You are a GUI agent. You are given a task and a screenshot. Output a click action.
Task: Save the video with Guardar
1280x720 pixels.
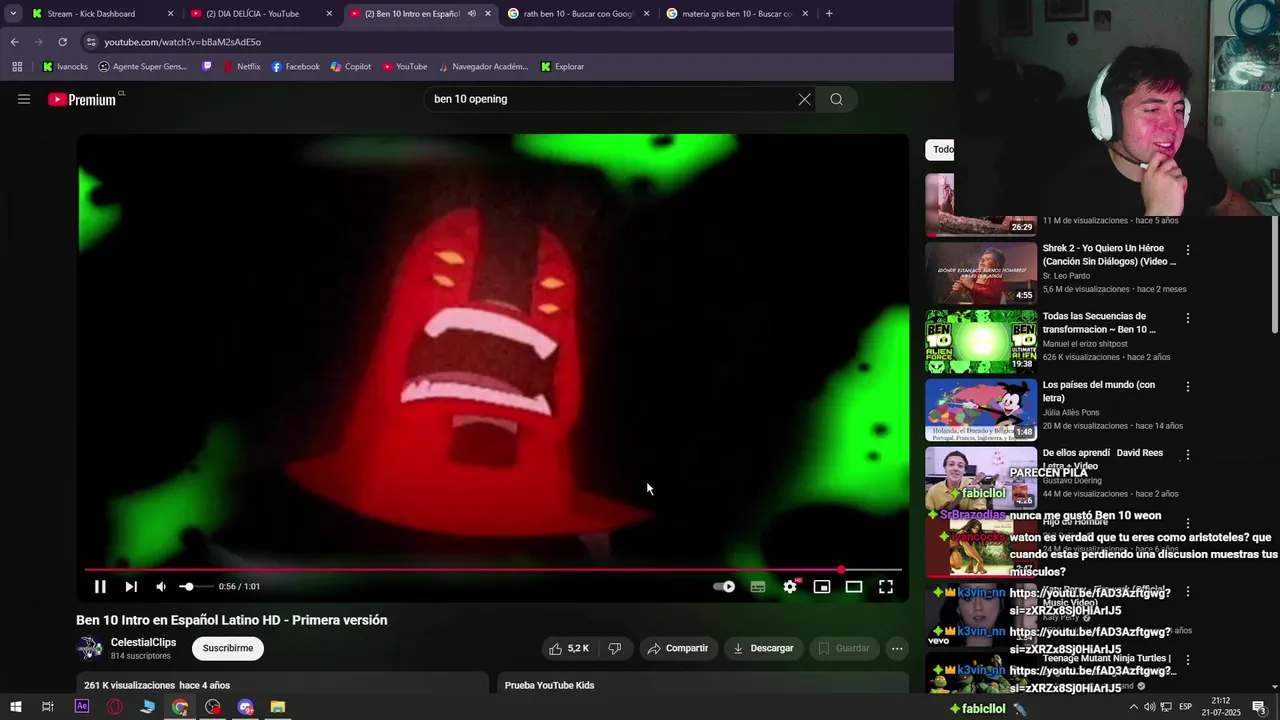click(x=843, y=648)
